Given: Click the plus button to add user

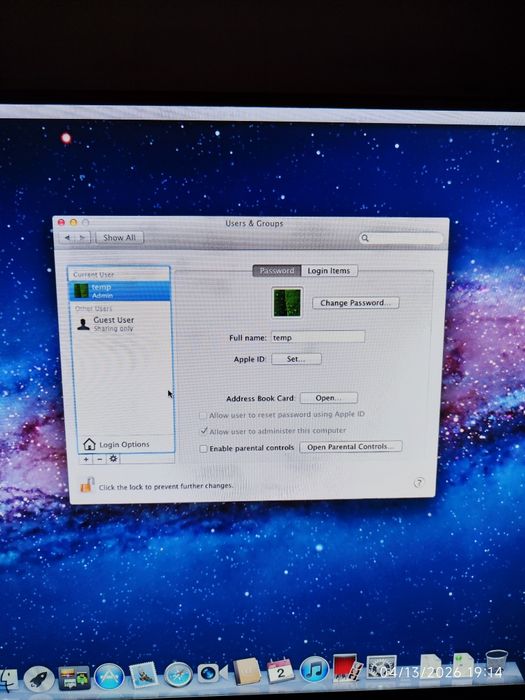Looking at the screenshot, I should tap(86, 459).
